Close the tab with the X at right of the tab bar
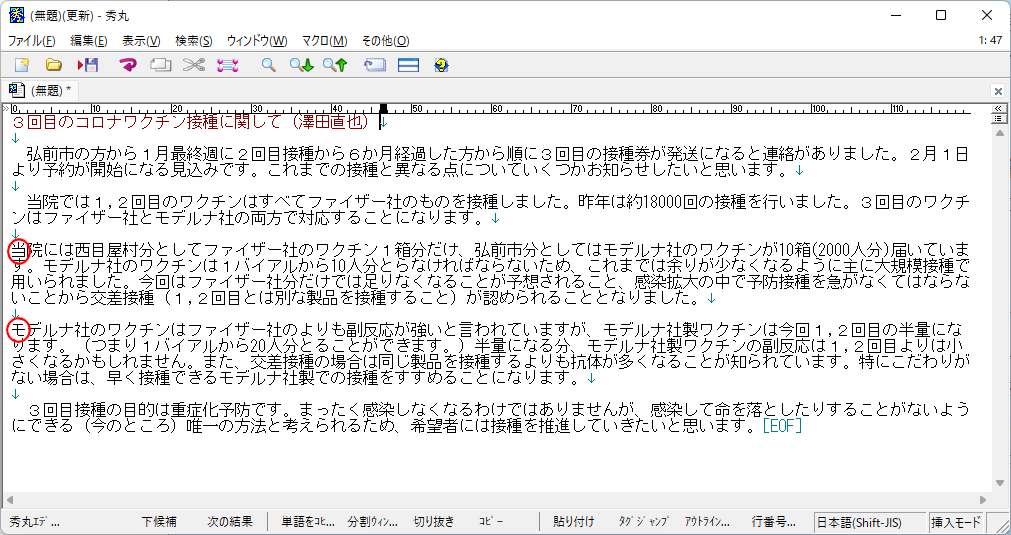 998,91
